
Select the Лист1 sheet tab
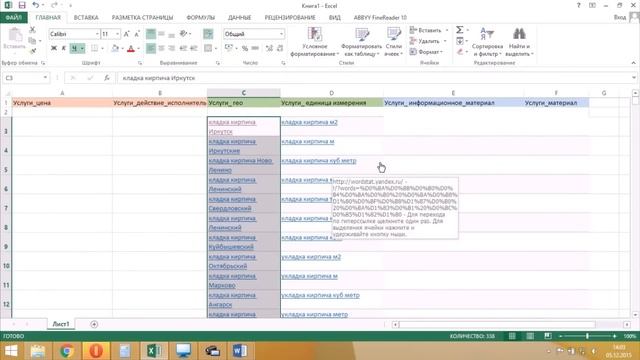coord(61,324)
